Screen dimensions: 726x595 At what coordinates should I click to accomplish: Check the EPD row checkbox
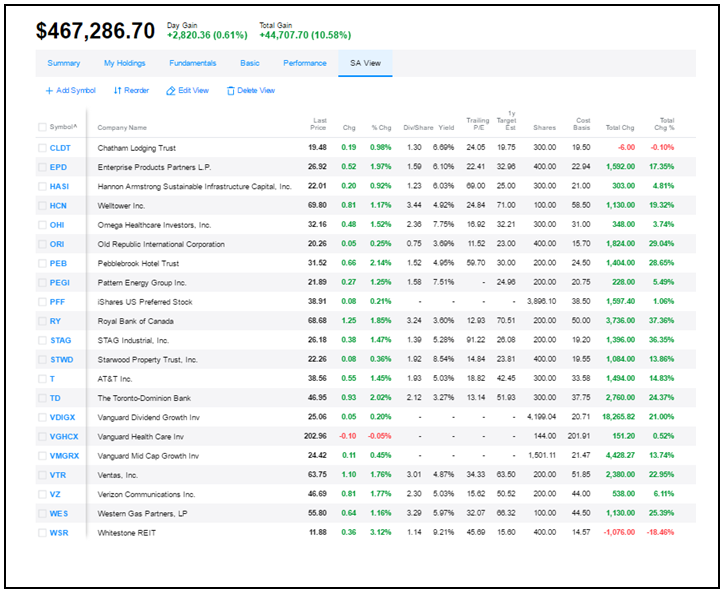tap(43, 168)
